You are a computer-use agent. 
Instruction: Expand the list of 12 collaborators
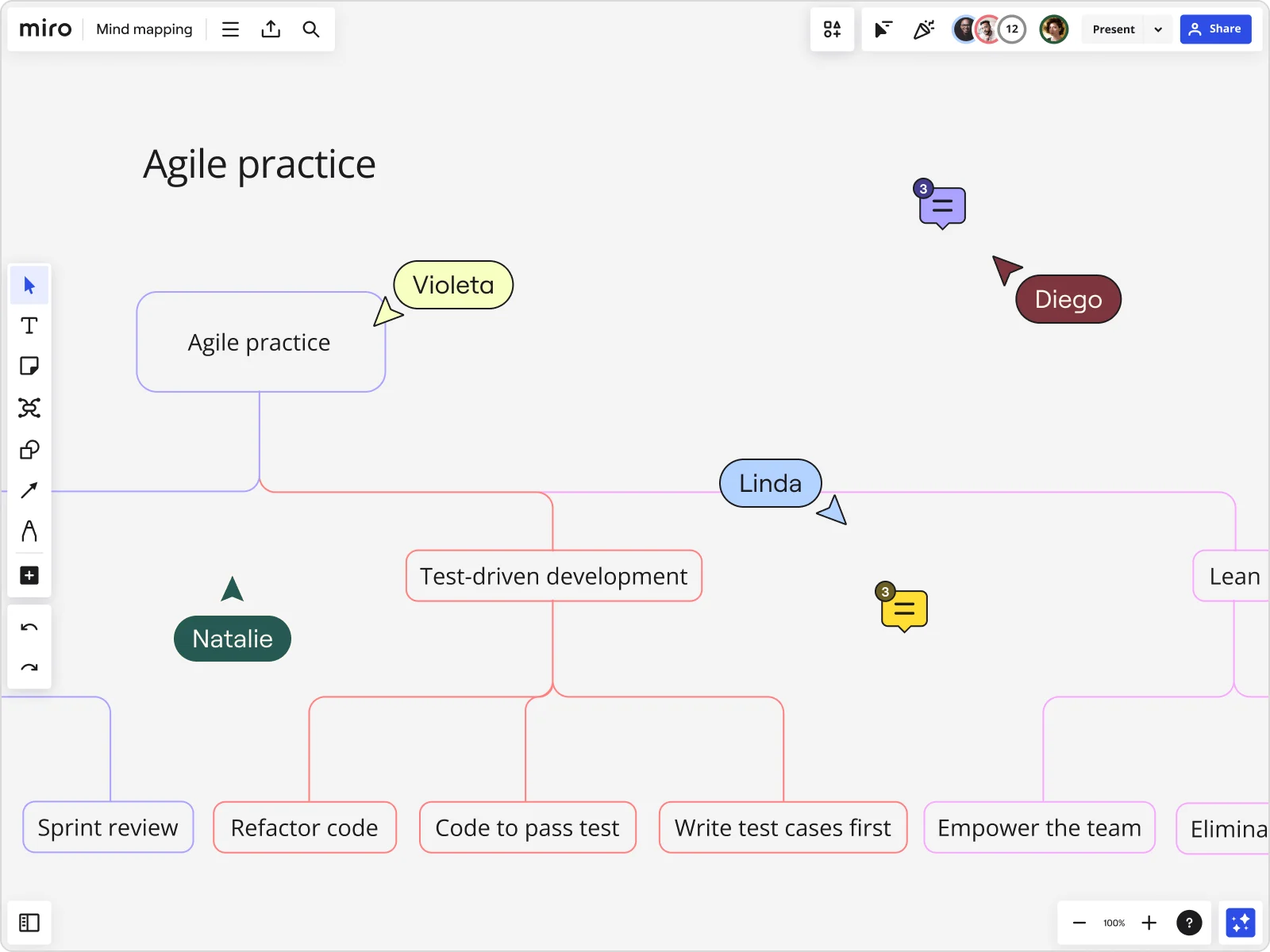(x=1013, y=29)
